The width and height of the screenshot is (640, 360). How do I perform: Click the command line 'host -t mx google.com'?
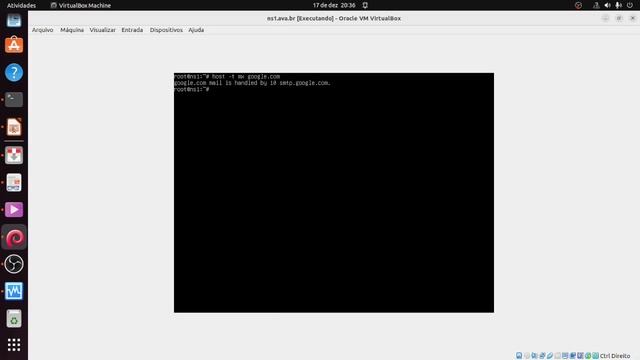point(246,76)
